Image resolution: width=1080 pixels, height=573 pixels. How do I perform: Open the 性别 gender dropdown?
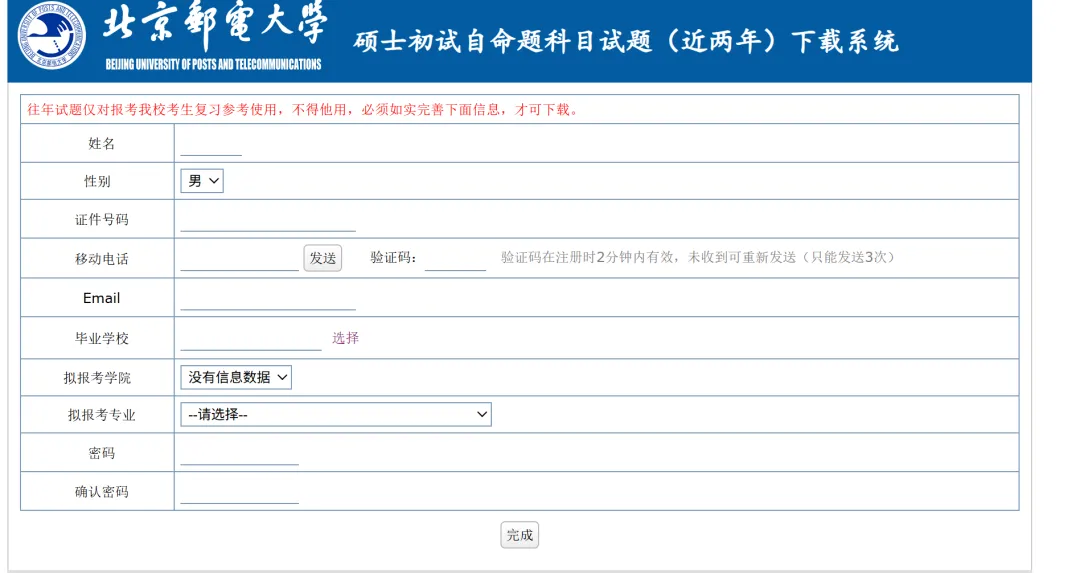tap(202, 181)
